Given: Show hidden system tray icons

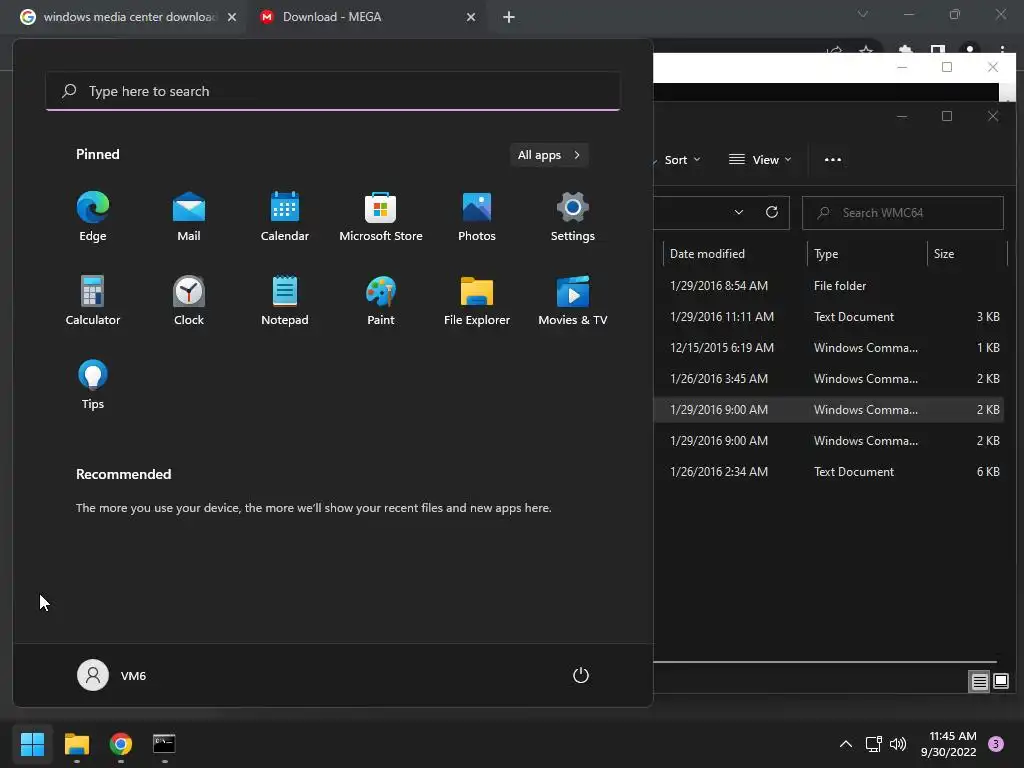Looking at the screenshot, I should pyautogui.click(x=846, y=744).
